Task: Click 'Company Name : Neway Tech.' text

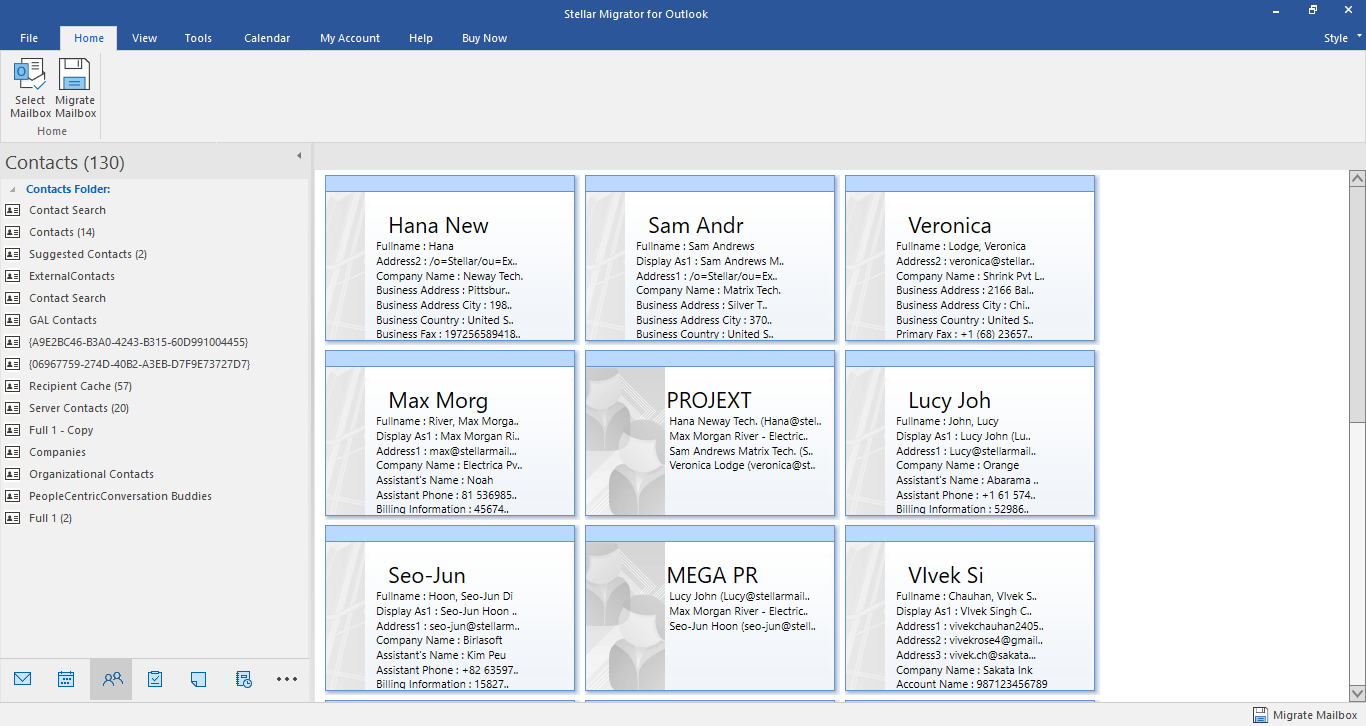Action: click(x=450, y=276)
